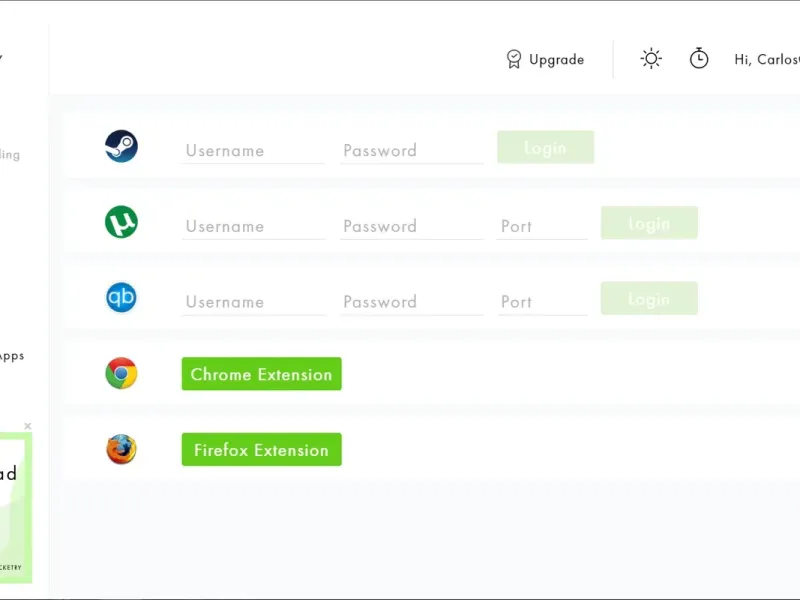Screen dimensions: 800x600
Task: Install the Chrome Extension
Action: tap(261, 374)
